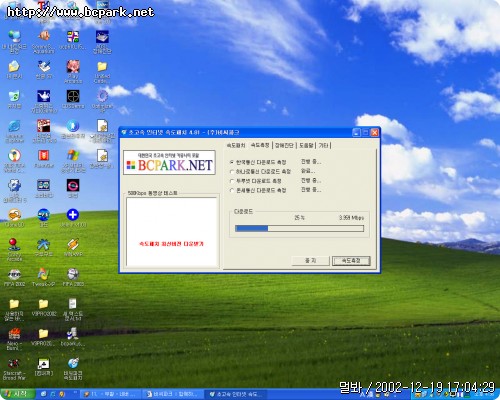Viewport: 500px width, 400px height.
Task: Click the 다운로드 progress bar
Action: tap(299, 228)
